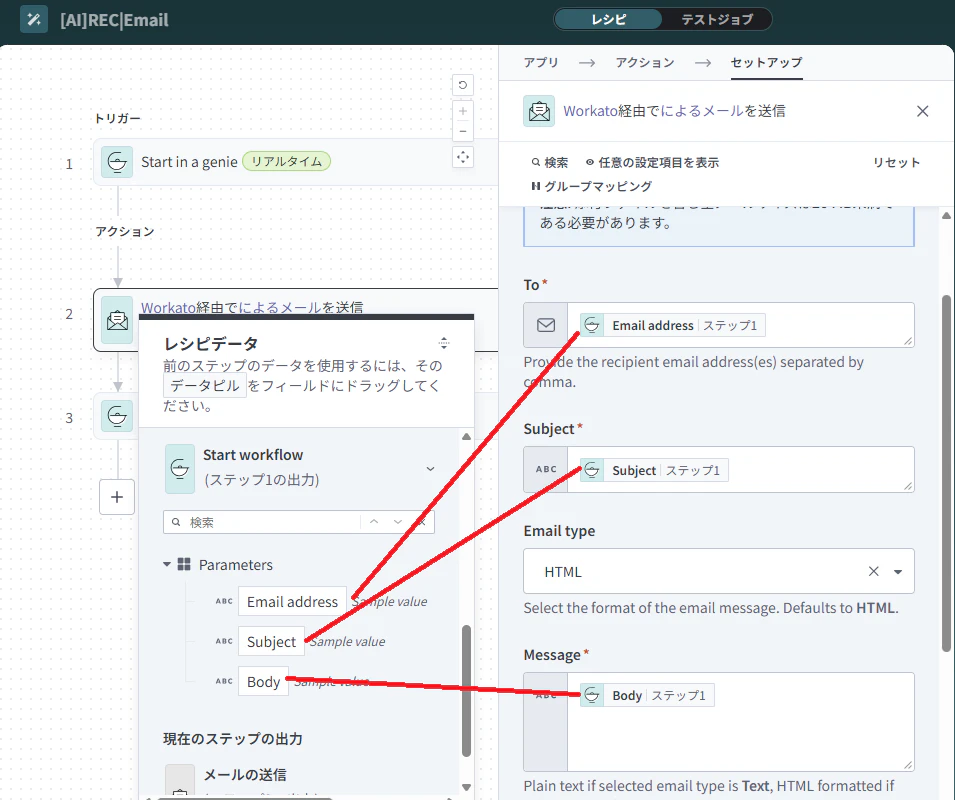The width and height of the screenshot is (955, 800).
Task: Click the リアルタイム badge on the trigger
Action: click(287, 161)
